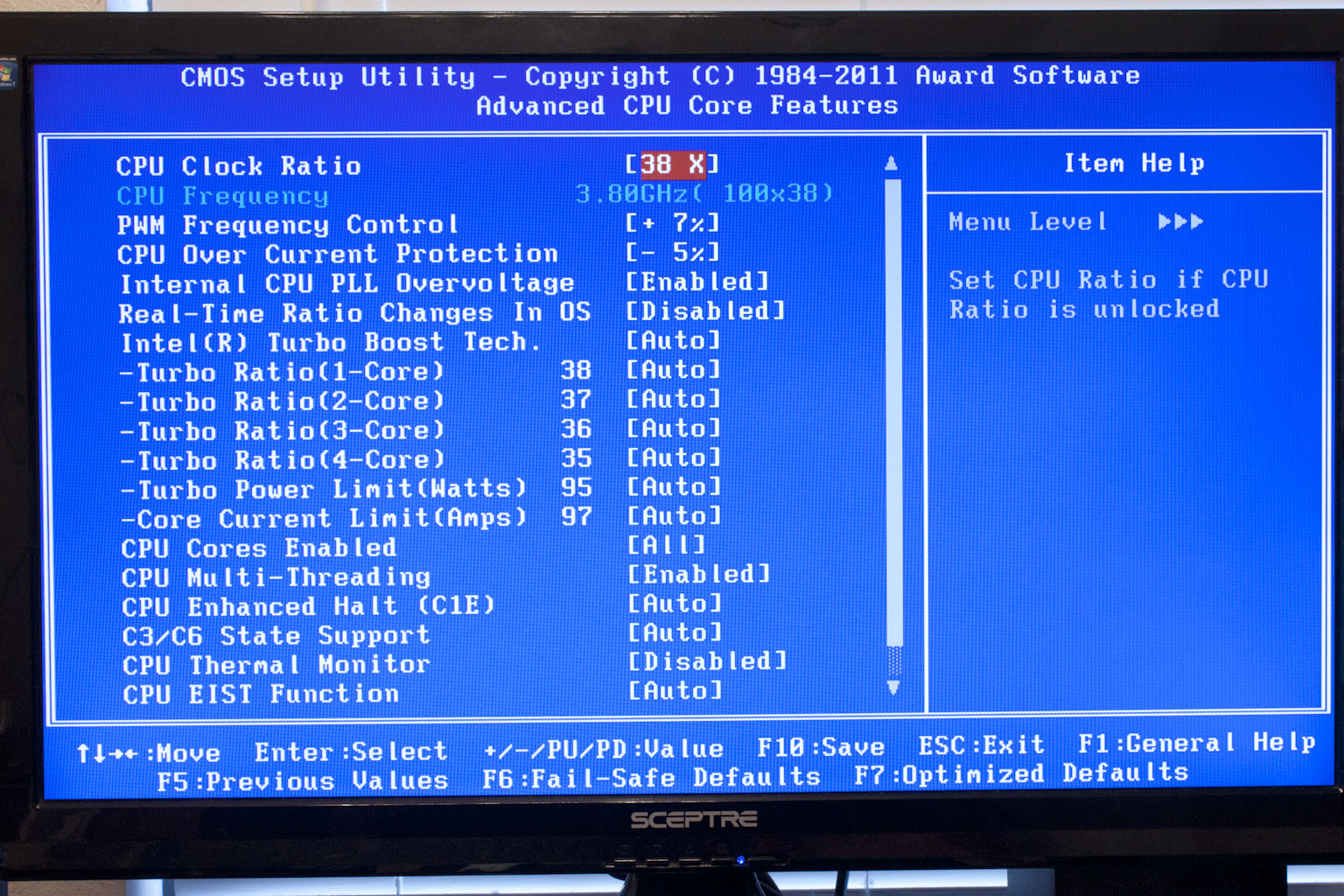Open CPU EIST Function Auto value
1344x896 pixels.
(x=674, y=691)
